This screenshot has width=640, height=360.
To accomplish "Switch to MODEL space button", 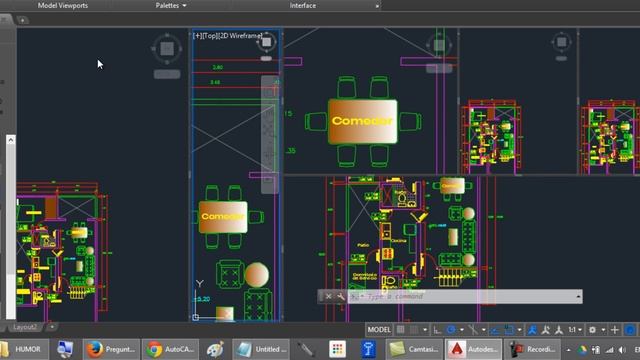I will click(x=379, y=330).
